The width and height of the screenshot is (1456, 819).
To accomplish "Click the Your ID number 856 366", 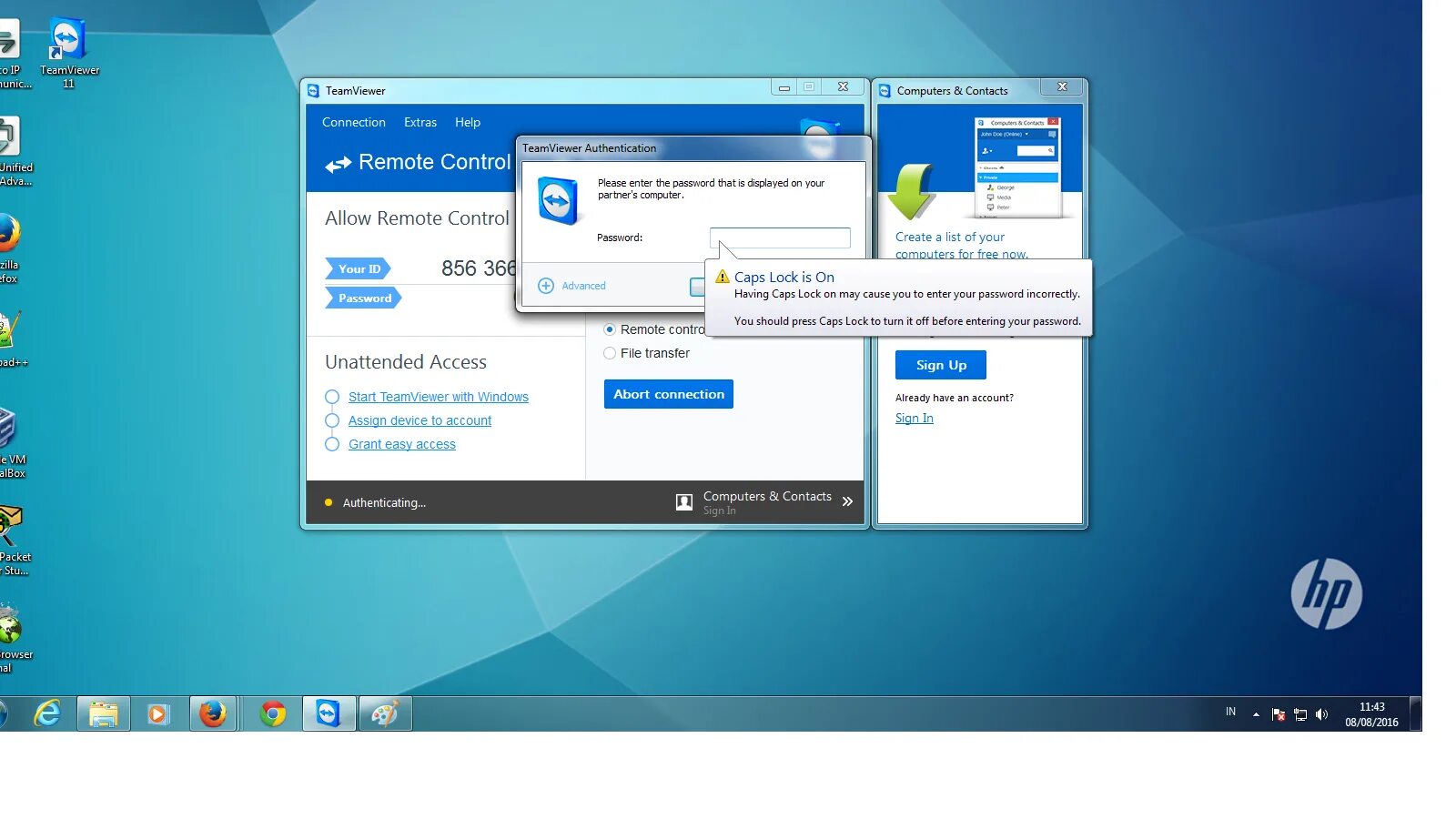I will (479, 268).
